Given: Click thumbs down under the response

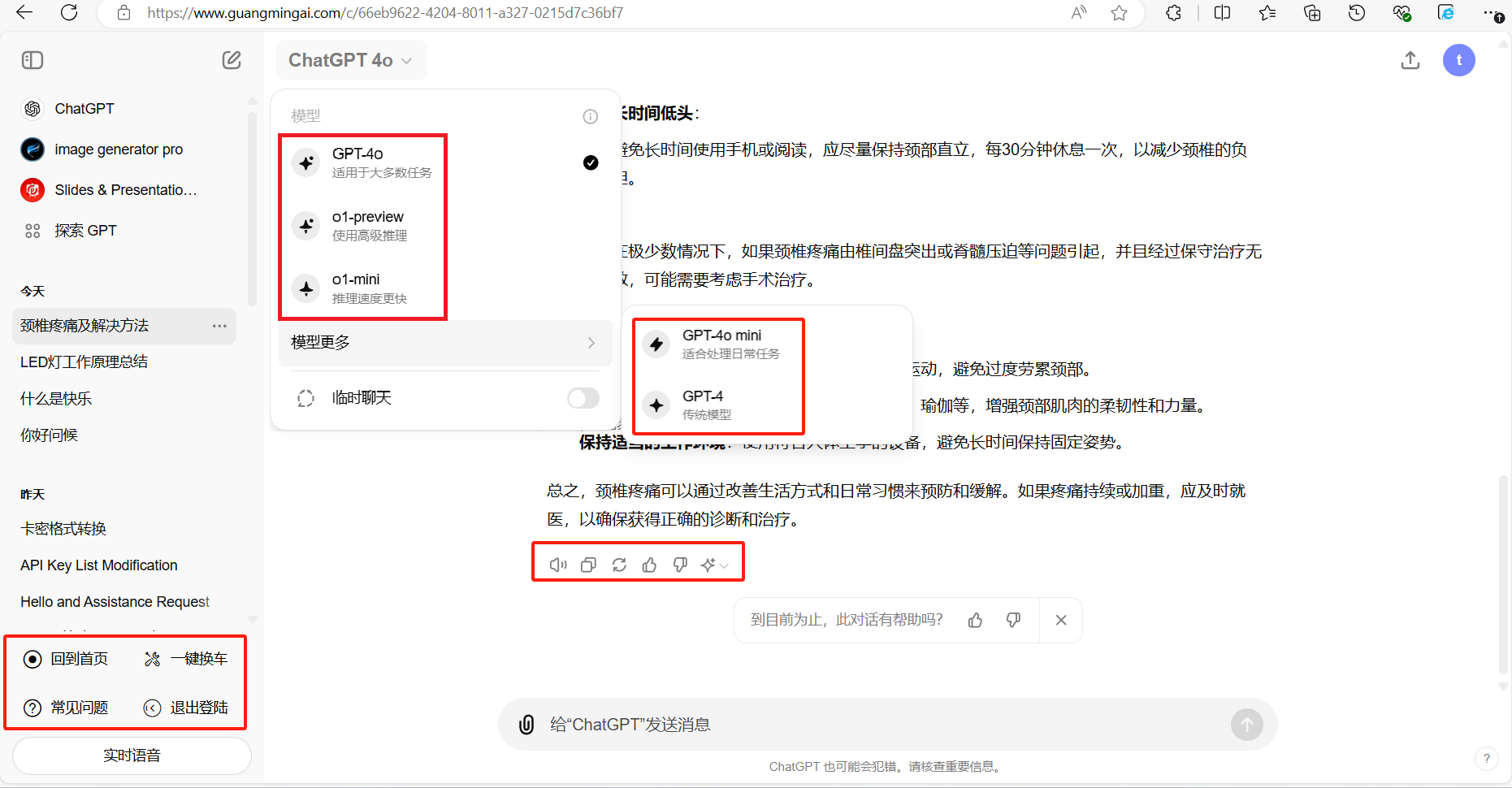Looking at the screenshot, I should pos(680,565).
